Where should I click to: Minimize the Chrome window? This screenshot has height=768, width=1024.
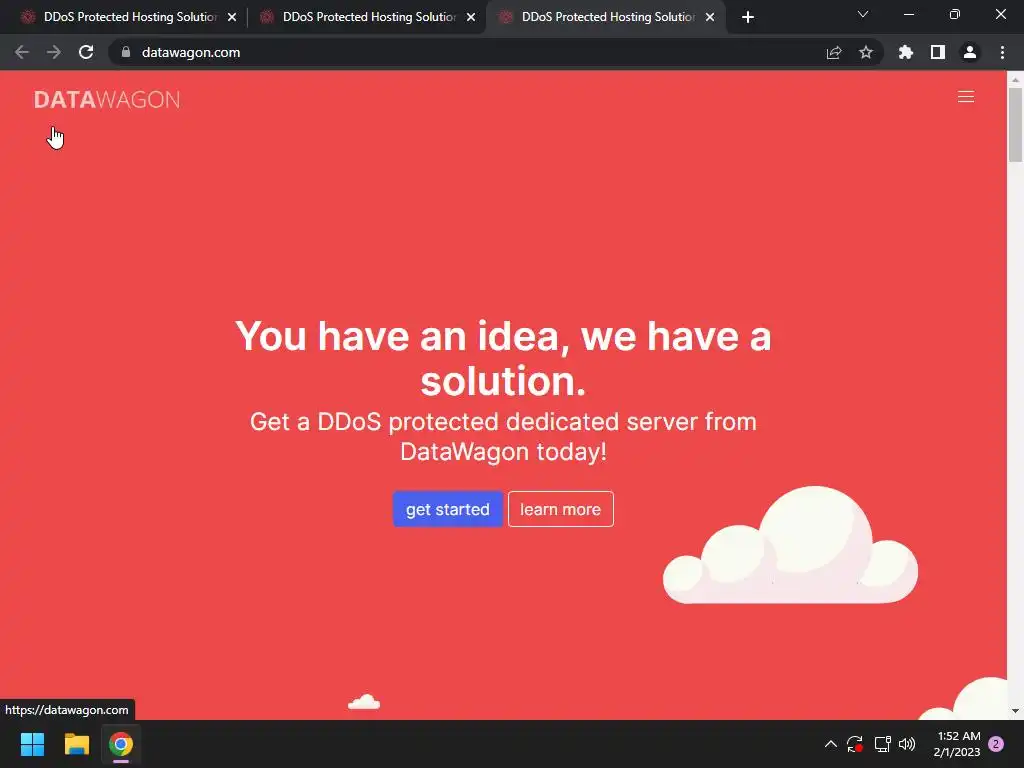pos(909,14)
